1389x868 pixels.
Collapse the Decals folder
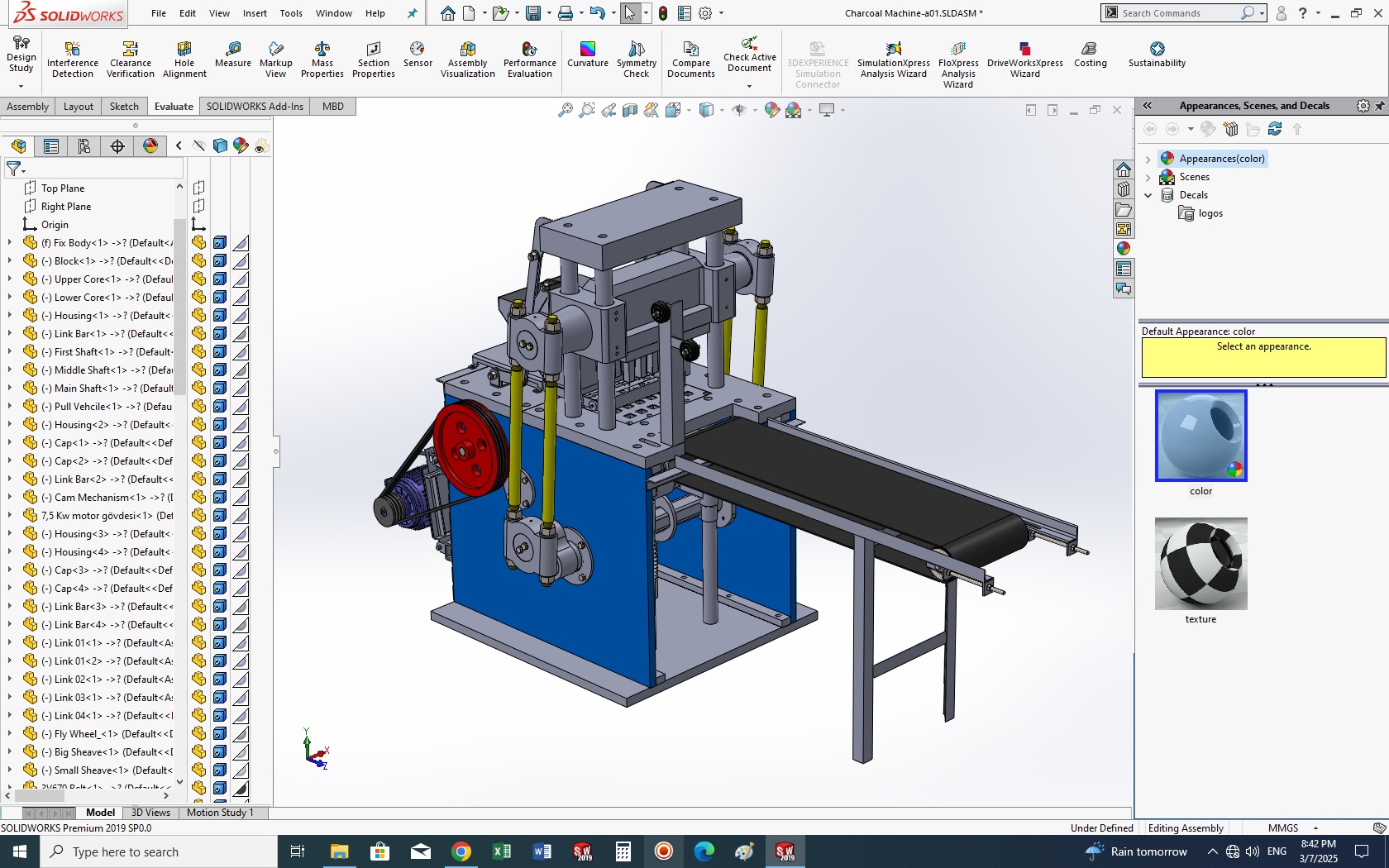click(1148, 195)
